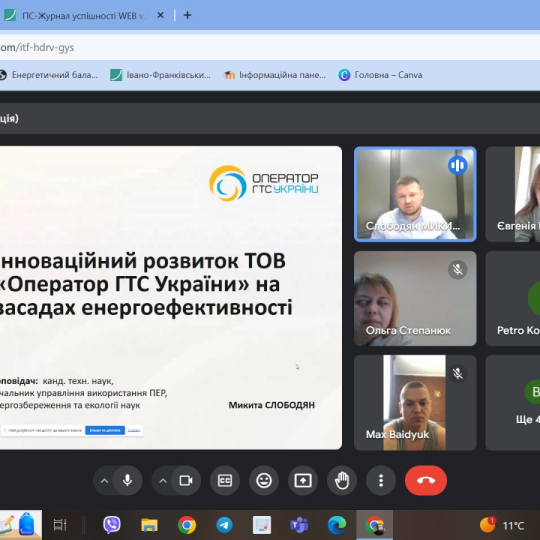Screen dimensions: 540x540
Task: Open the Інформаційна пане... bookmark
Action: click(274, 75)
